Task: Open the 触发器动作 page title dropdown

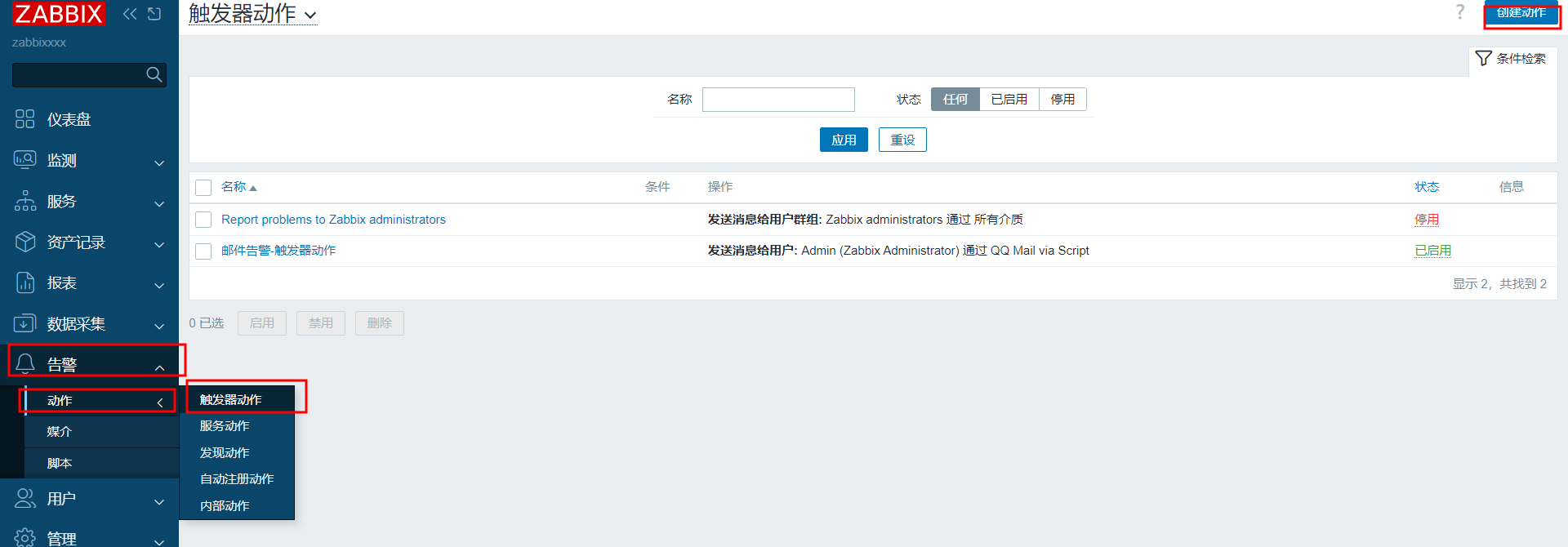Action: [252, 14]
